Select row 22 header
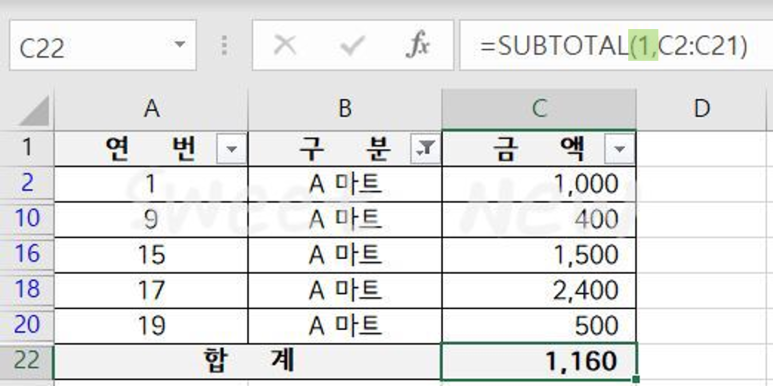Image resolution: width=773 pixels, height=386 pixels. click(x=27, y=361)
